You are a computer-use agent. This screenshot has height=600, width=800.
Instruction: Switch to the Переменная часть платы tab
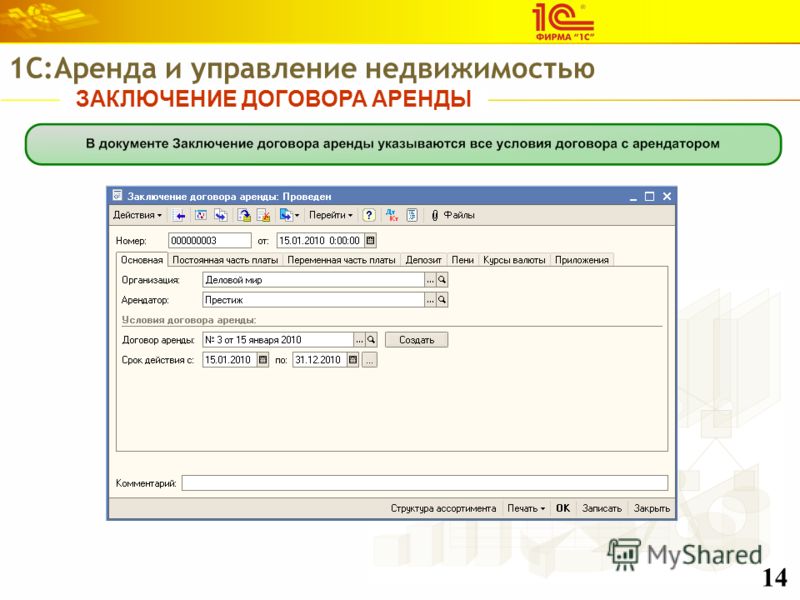341,260
